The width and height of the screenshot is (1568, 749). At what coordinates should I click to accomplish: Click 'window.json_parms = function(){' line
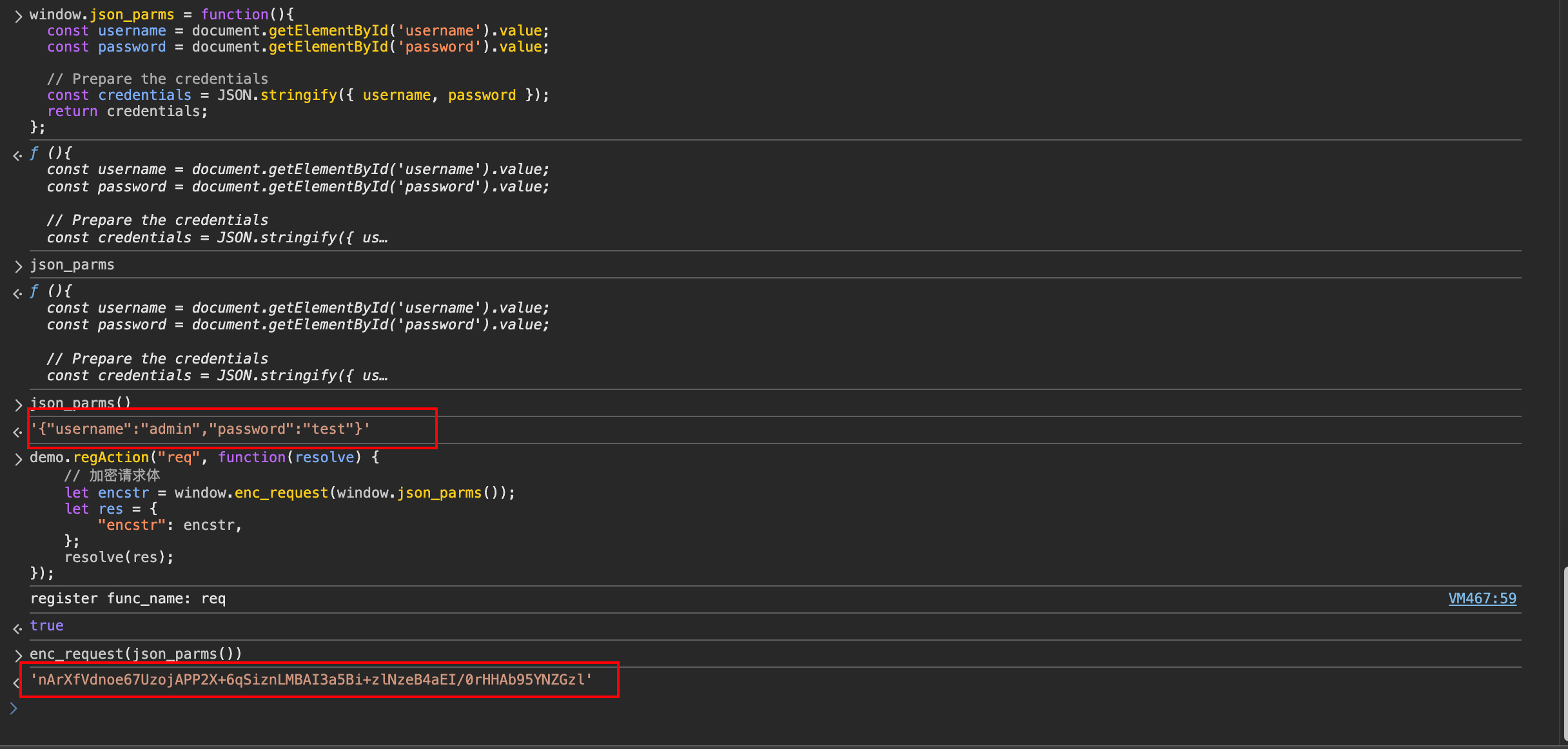(162, 14)
